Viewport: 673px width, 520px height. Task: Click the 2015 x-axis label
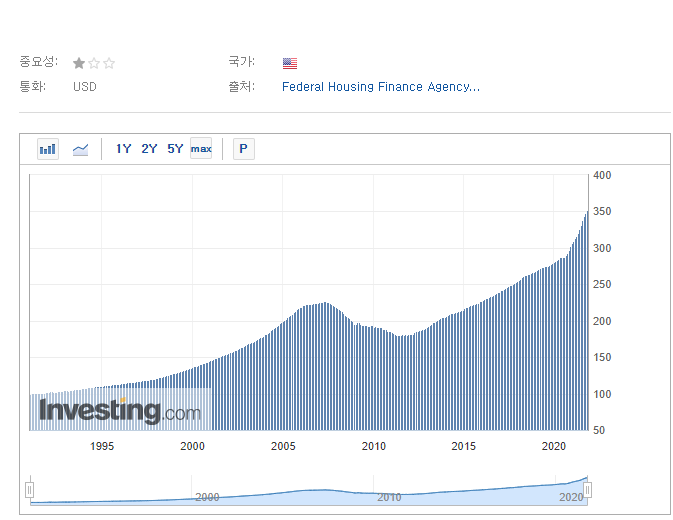click(464, 446)
